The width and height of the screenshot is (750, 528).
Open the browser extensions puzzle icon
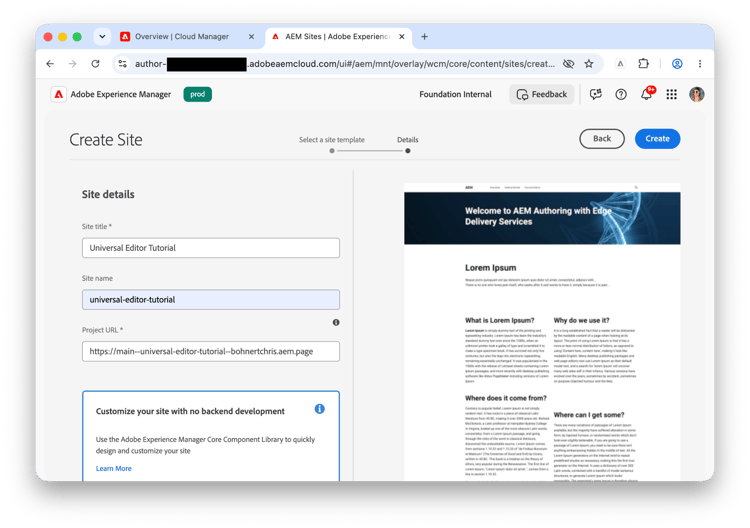(x=643, y=64)
